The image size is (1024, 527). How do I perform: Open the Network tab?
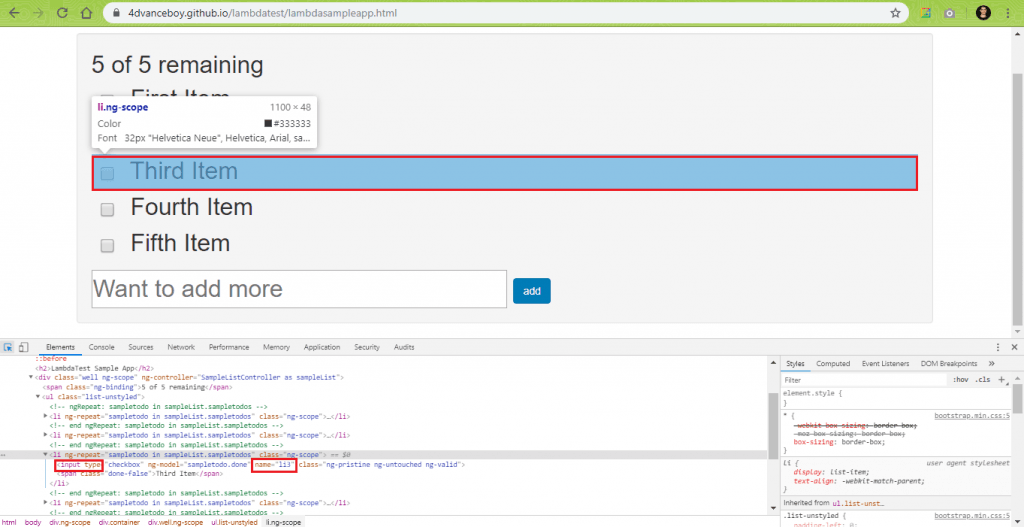(181, 347)
